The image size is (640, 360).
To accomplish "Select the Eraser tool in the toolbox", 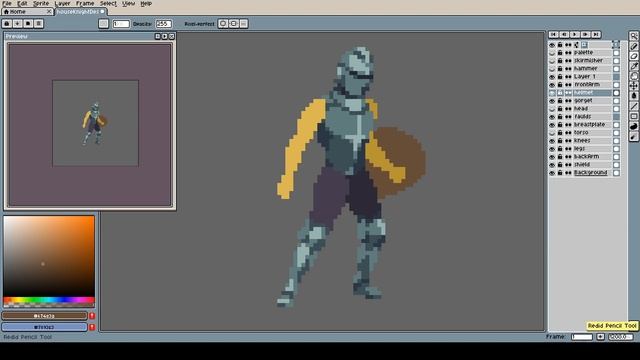I will pyautogui.click(x=633, y=56).
